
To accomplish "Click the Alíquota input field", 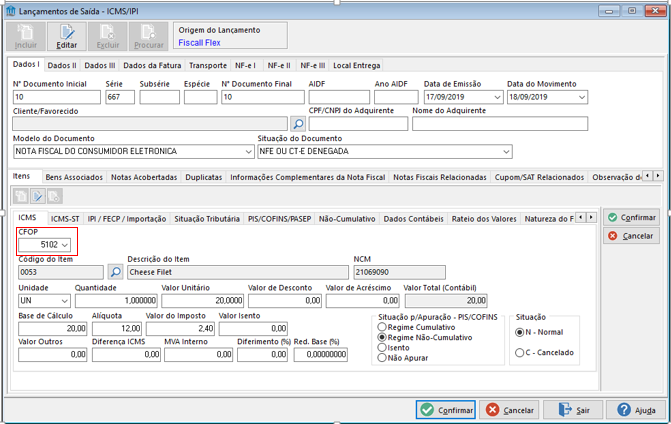I will pos(117,329).
